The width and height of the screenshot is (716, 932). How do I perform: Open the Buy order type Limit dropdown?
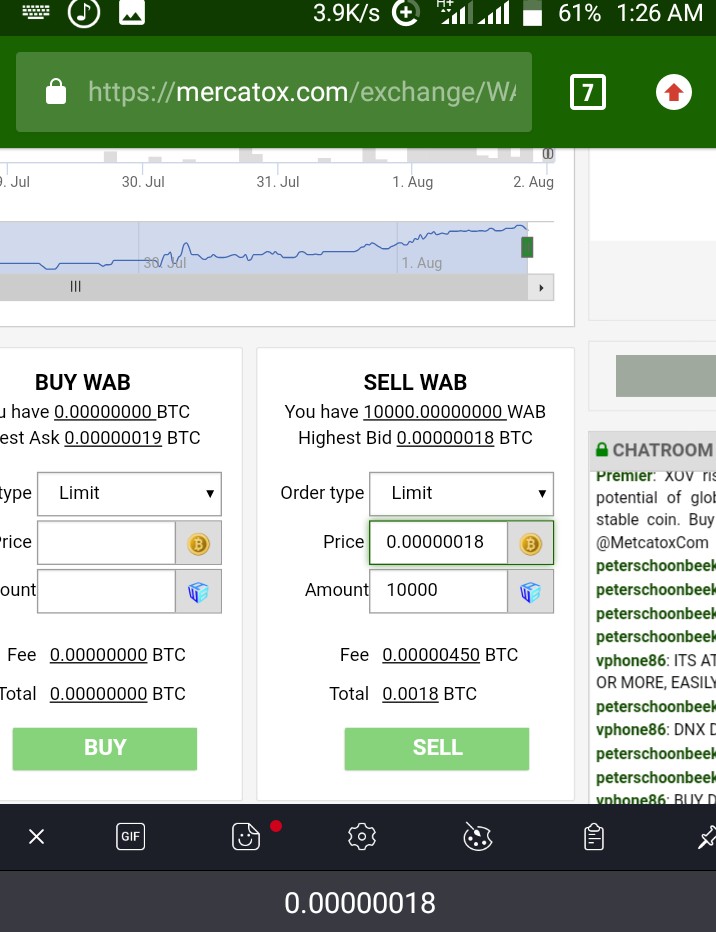click(x=129, y=493)
